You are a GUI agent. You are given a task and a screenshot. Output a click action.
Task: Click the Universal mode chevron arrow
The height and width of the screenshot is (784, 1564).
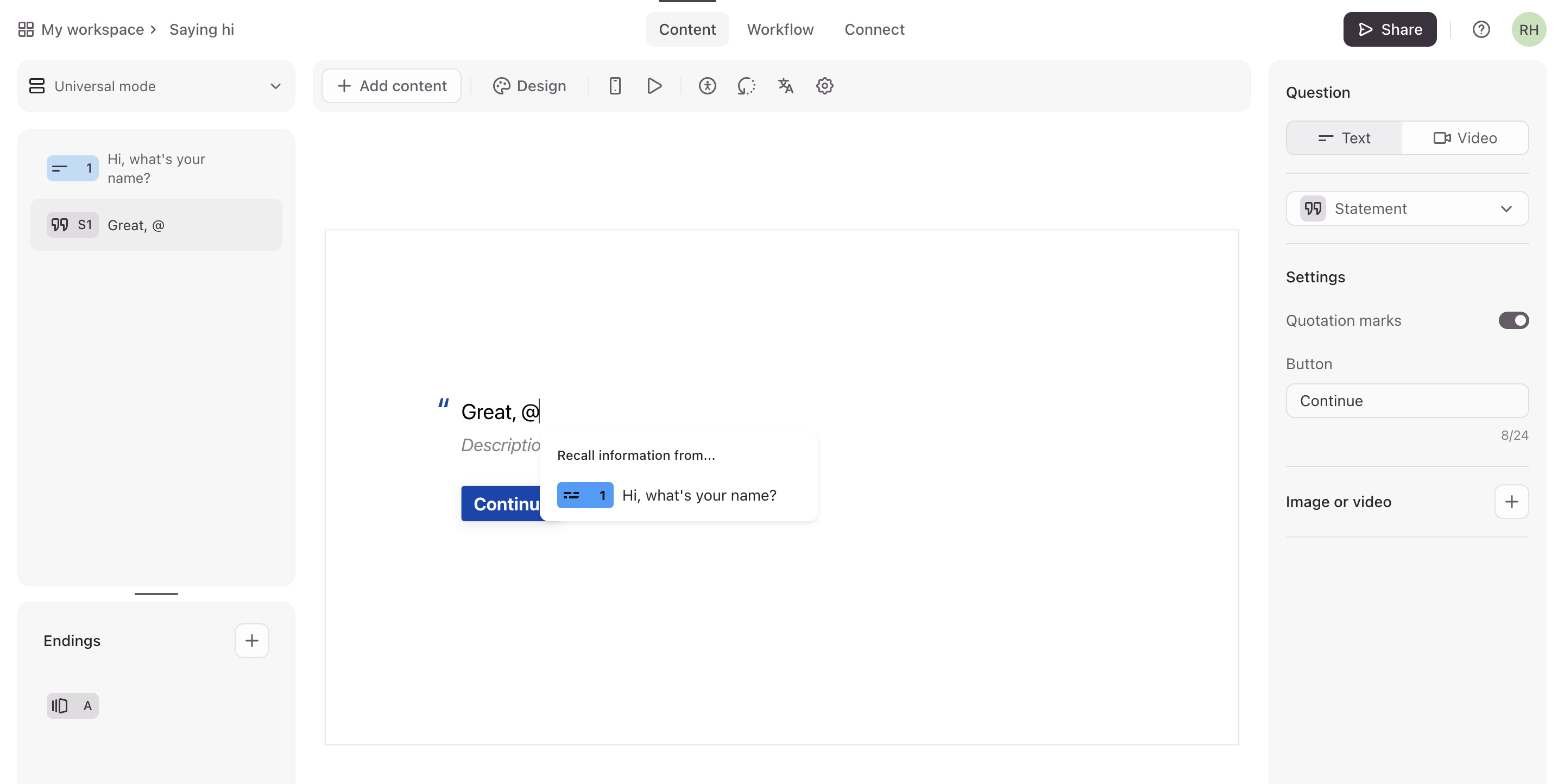[275, 86]
